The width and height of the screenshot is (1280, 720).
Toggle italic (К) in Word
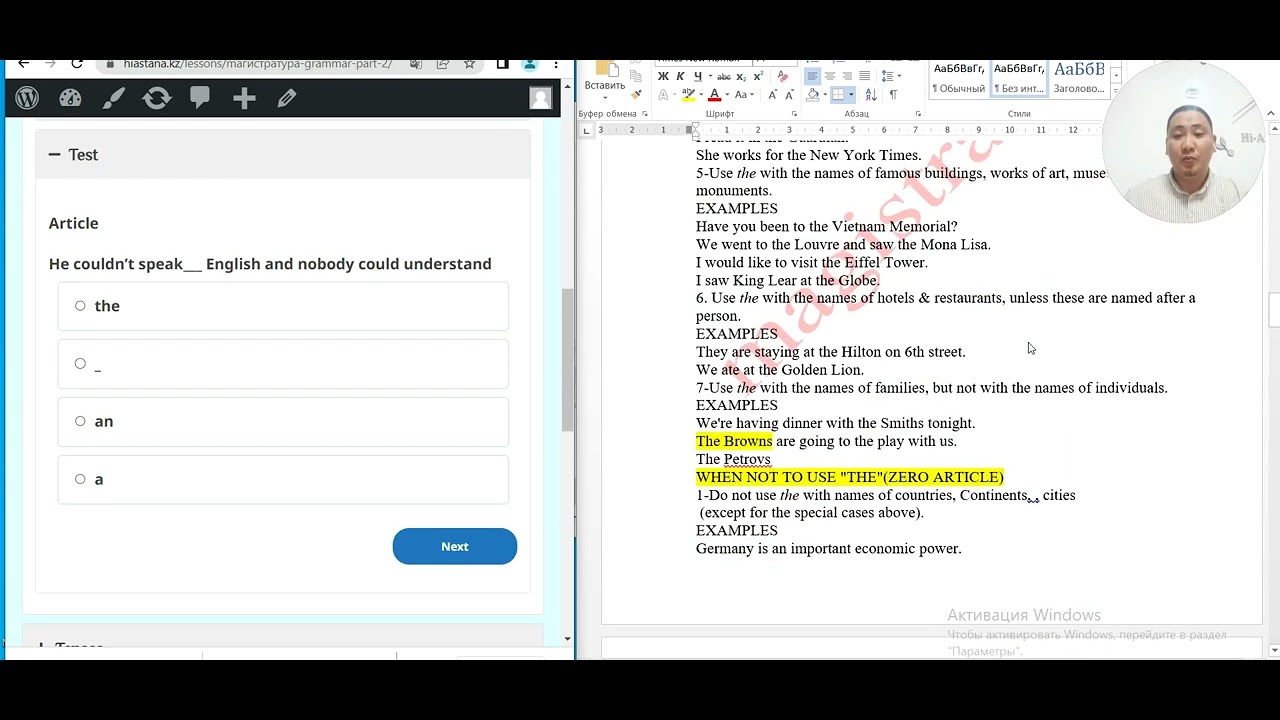(x=680, y=77)
